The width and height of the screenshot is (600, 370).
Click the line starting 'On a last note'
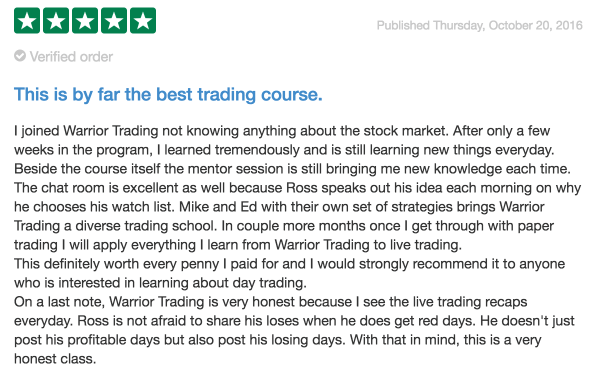[x=271, y=302]
